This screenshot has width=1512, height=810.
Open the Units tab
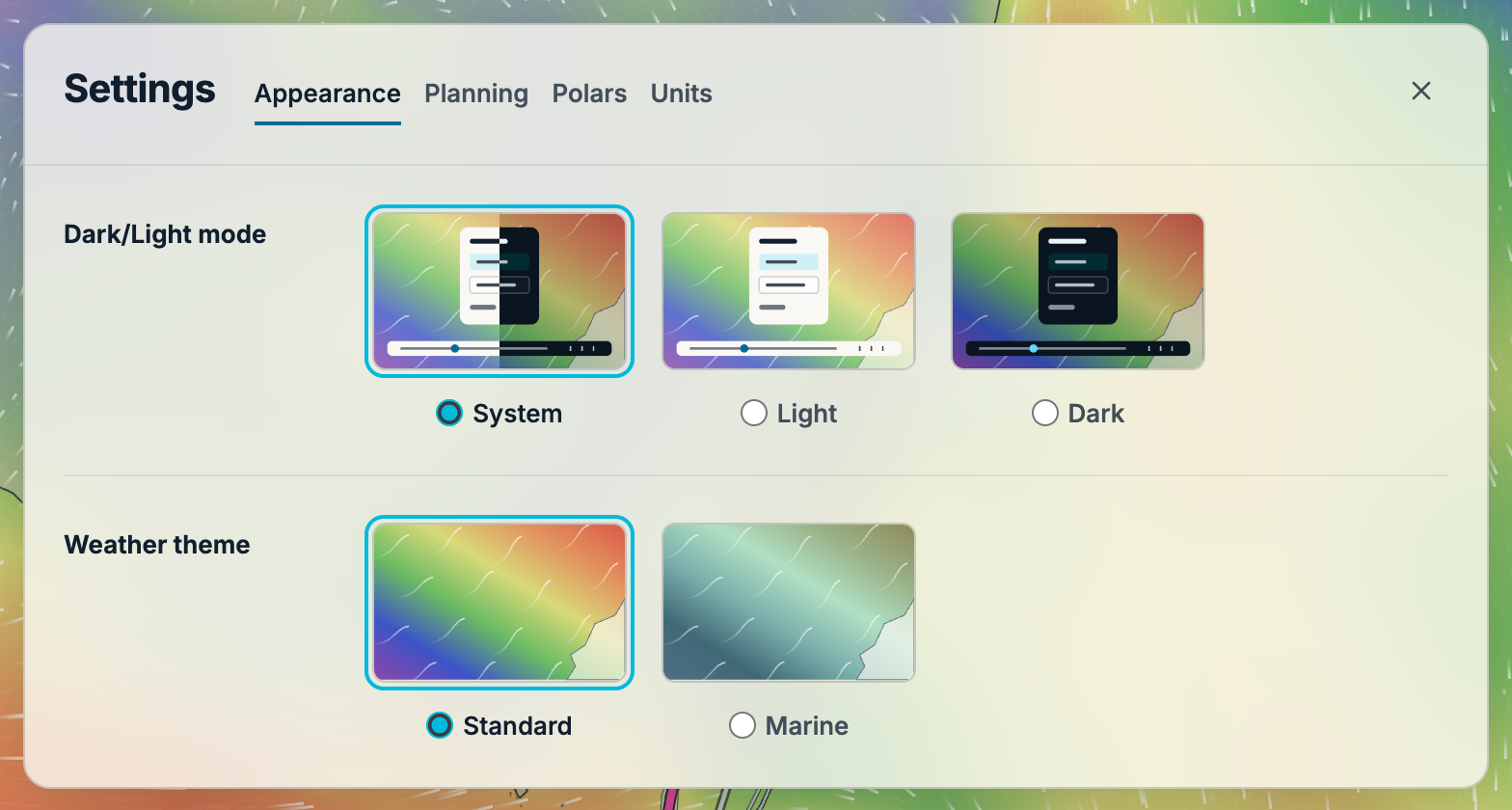682,94
